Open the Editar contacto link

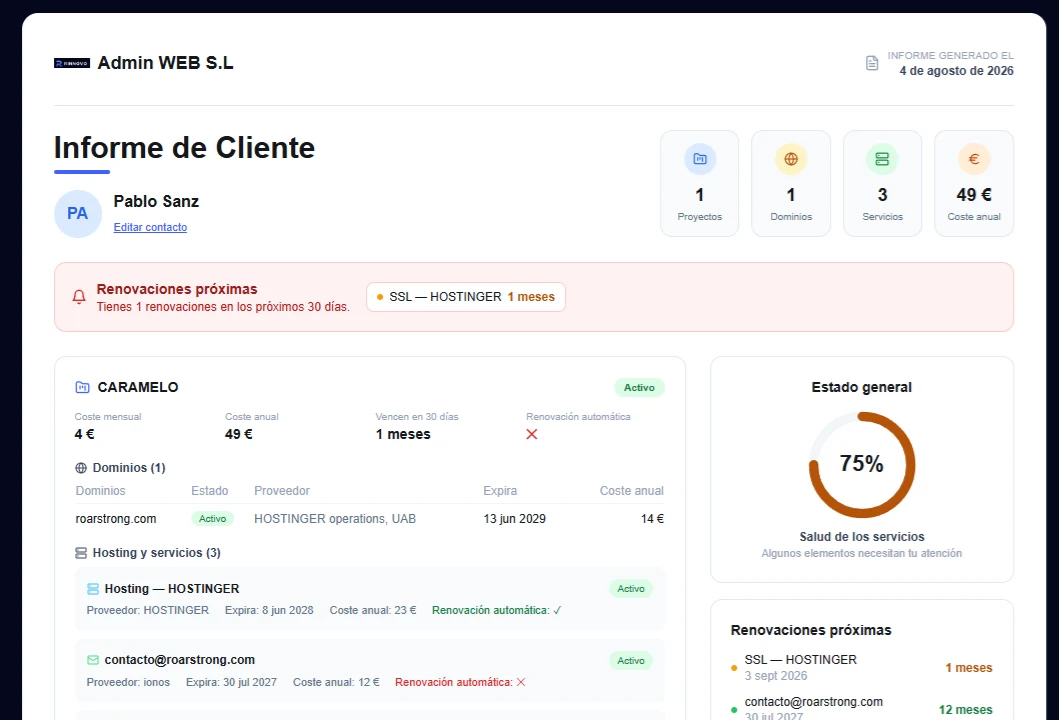(x=150, y=228)
